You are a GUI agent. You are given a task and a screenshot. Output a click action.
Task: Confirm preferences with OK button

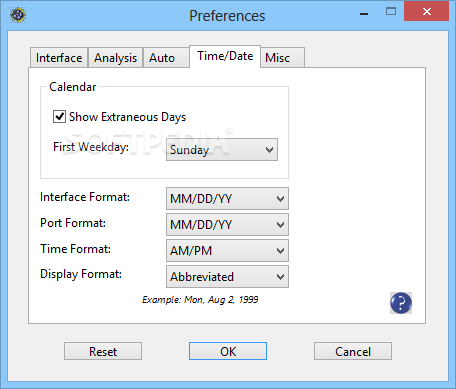pyautogui.click(x=228, y=351)
